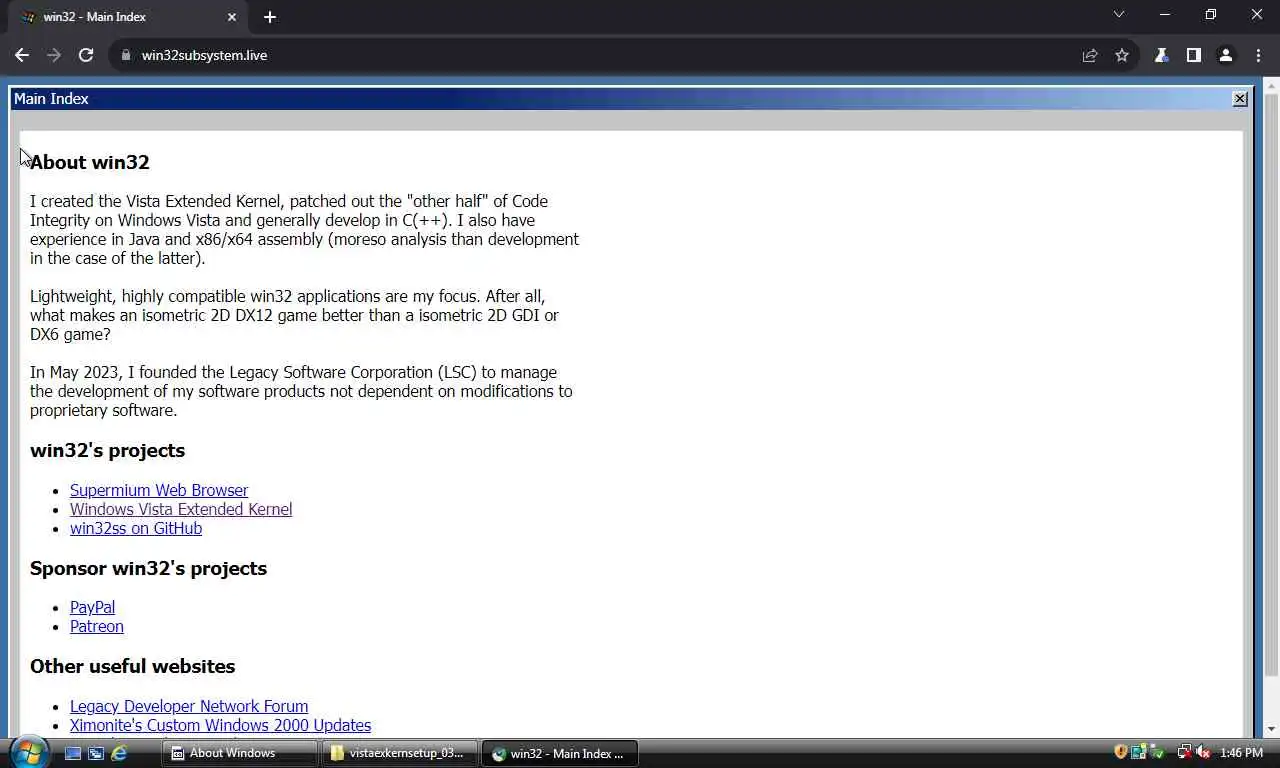Click the 'About win32' heading
This screenshot has width=1280, height=768.
[90, 162]
